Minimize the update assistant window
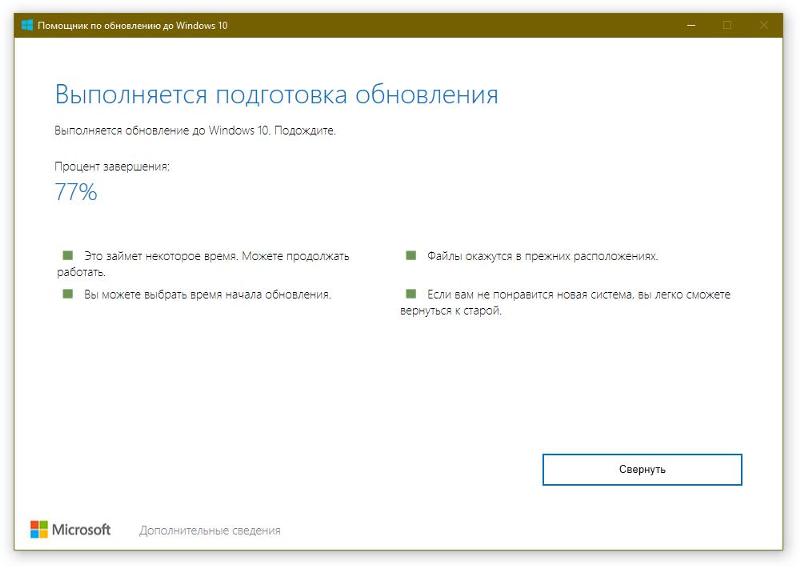The height and width of the screenshot is (568, 800). coord(691,25)
